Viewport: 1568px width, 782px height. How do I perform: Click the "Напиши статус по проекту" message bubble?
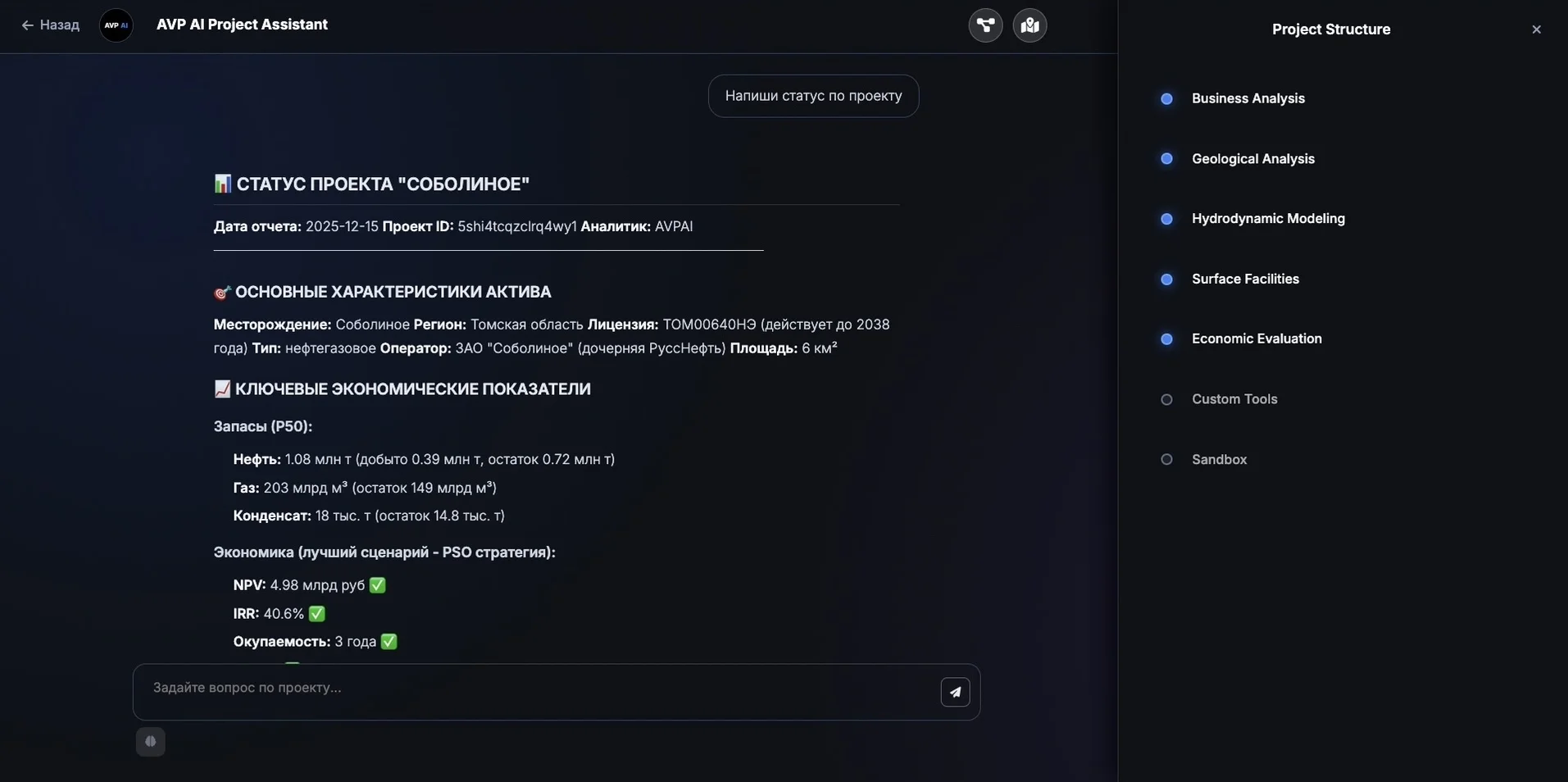click(813, 96)
